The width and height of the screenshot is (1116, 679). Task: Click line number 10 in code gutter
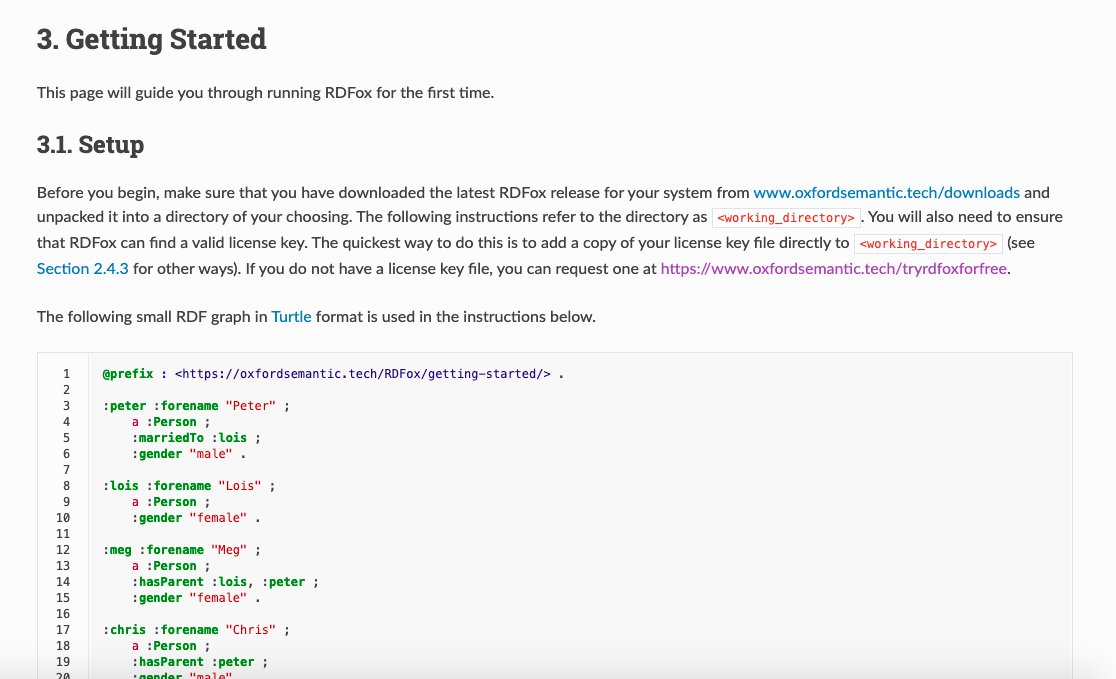63,518
